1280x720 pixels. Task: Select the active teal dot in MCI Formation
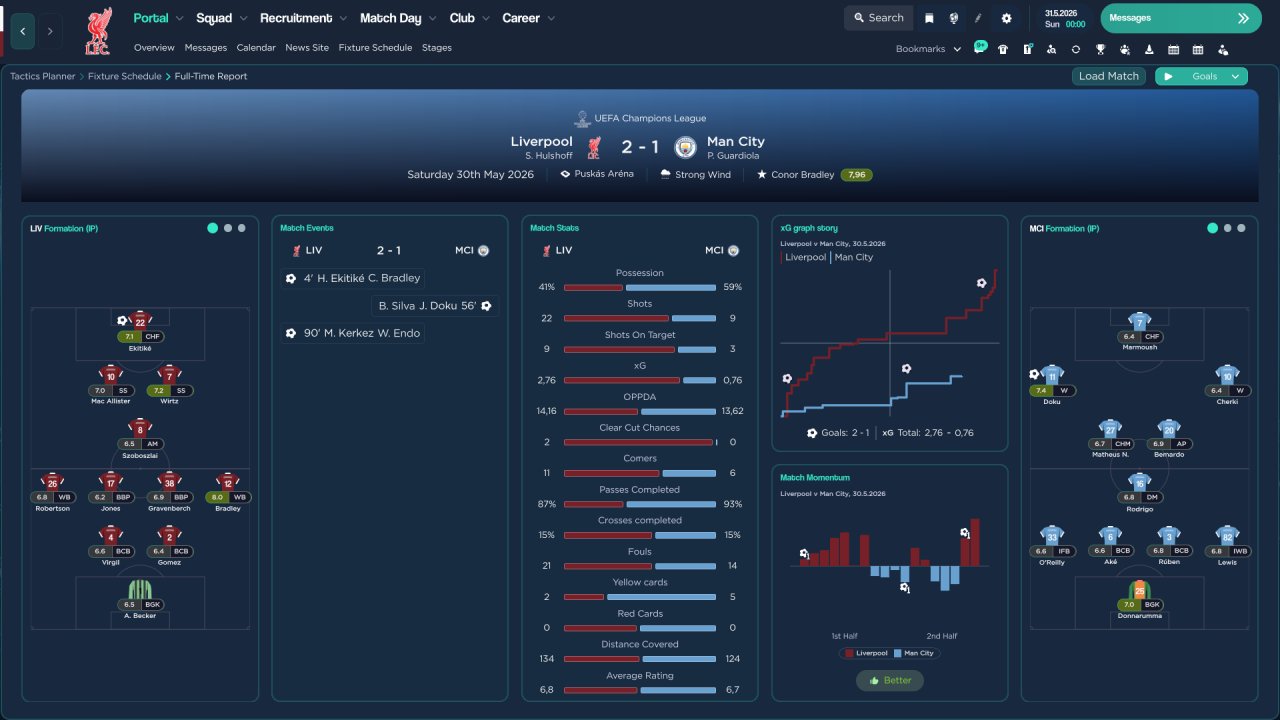click(x=1212, y=228)
